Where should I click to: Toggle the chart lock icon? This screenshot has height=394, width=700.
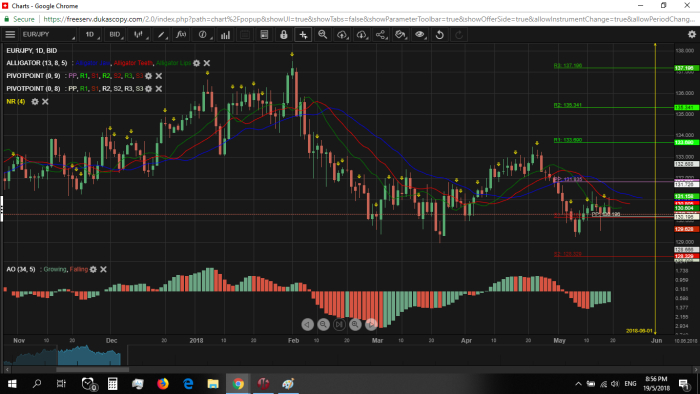click(283, 34)
